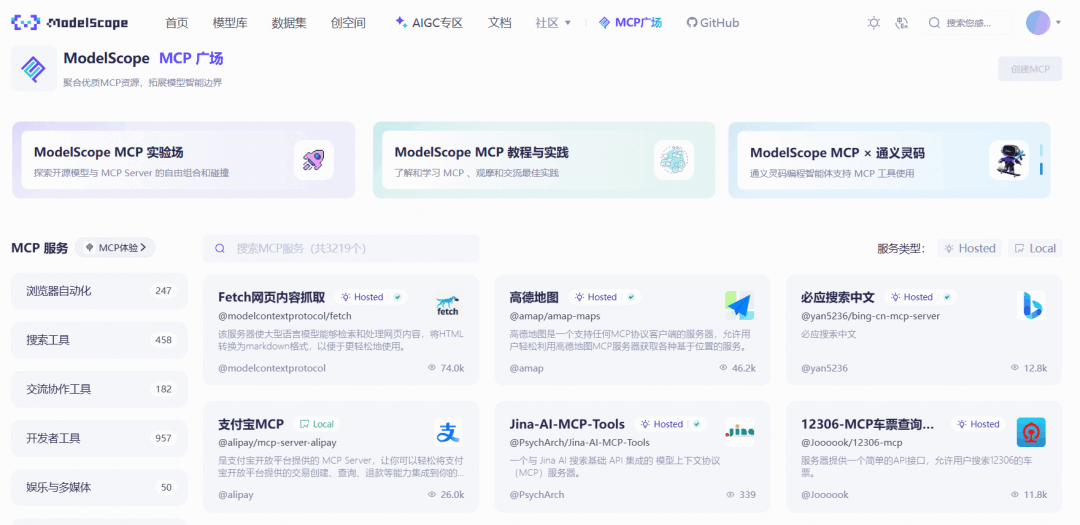This screenshot has height=525, width=1080.
Task: Open the 模型库 nav item
Action: click(x=230, y=23)
